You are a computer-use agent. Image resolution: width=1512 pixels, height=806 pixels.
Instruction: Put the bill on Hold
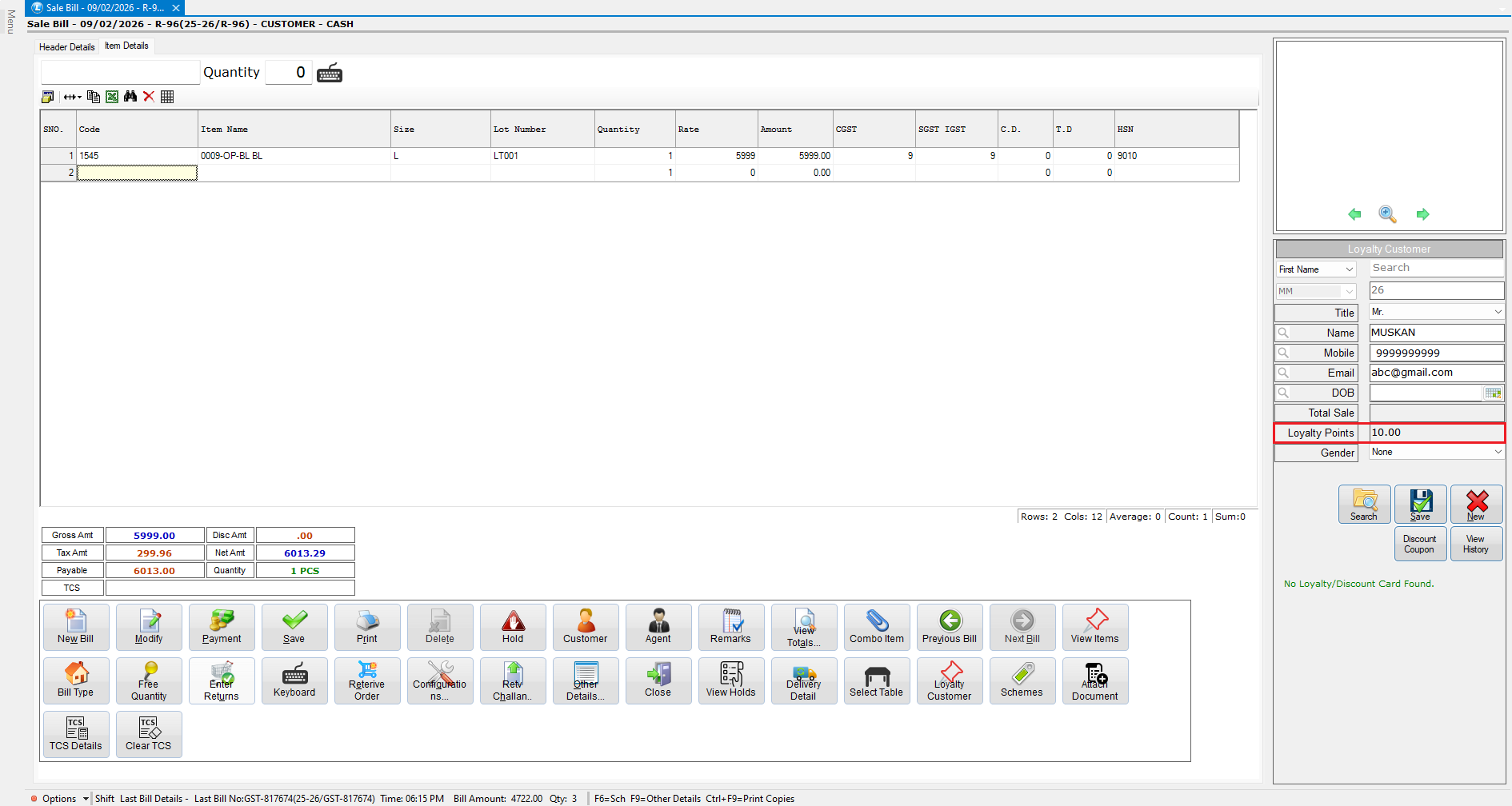click(513, 627)
